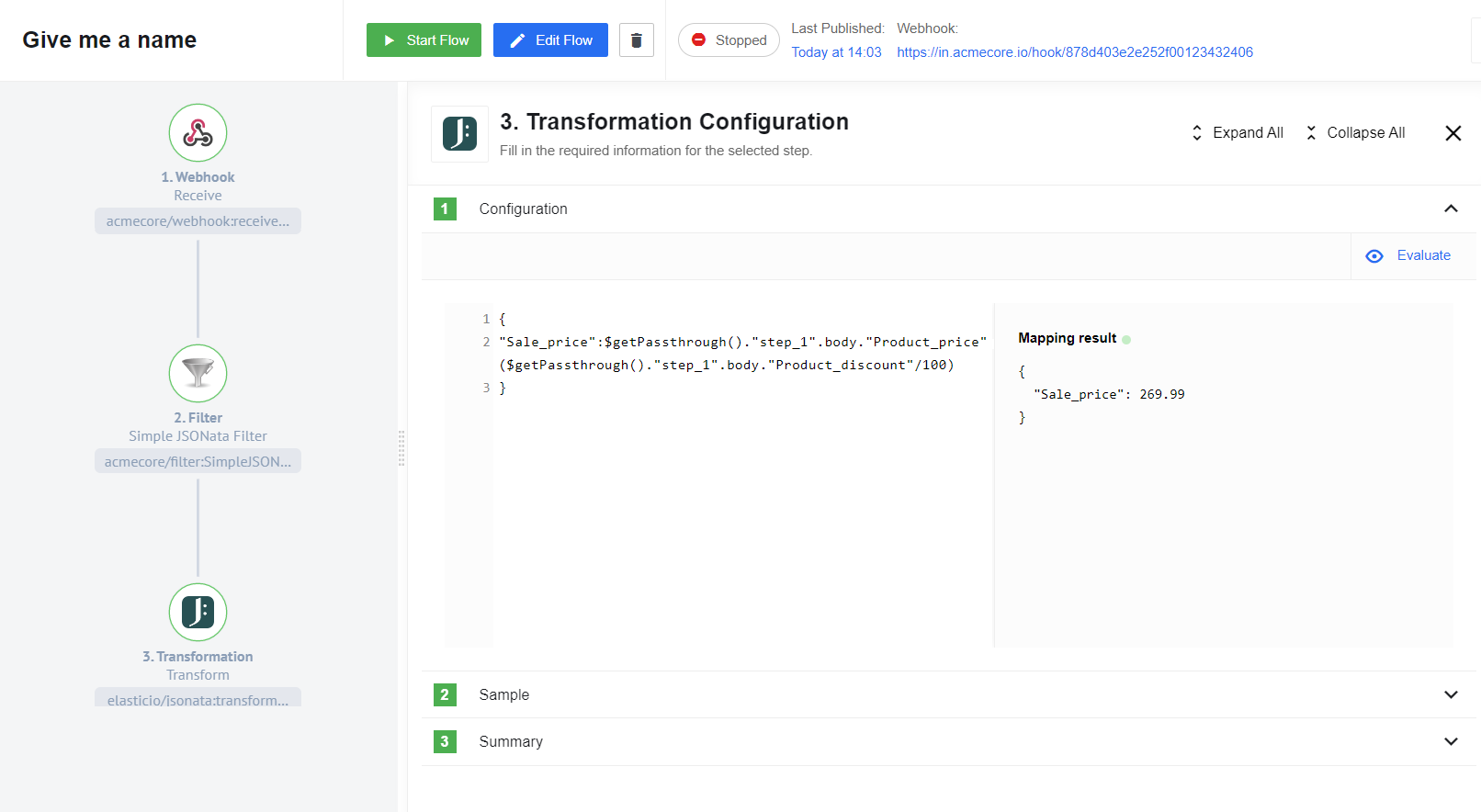Open the Sample section header
Viewport: 1481px width, 812px height.
pyautogui.click(x=948, y=694)
